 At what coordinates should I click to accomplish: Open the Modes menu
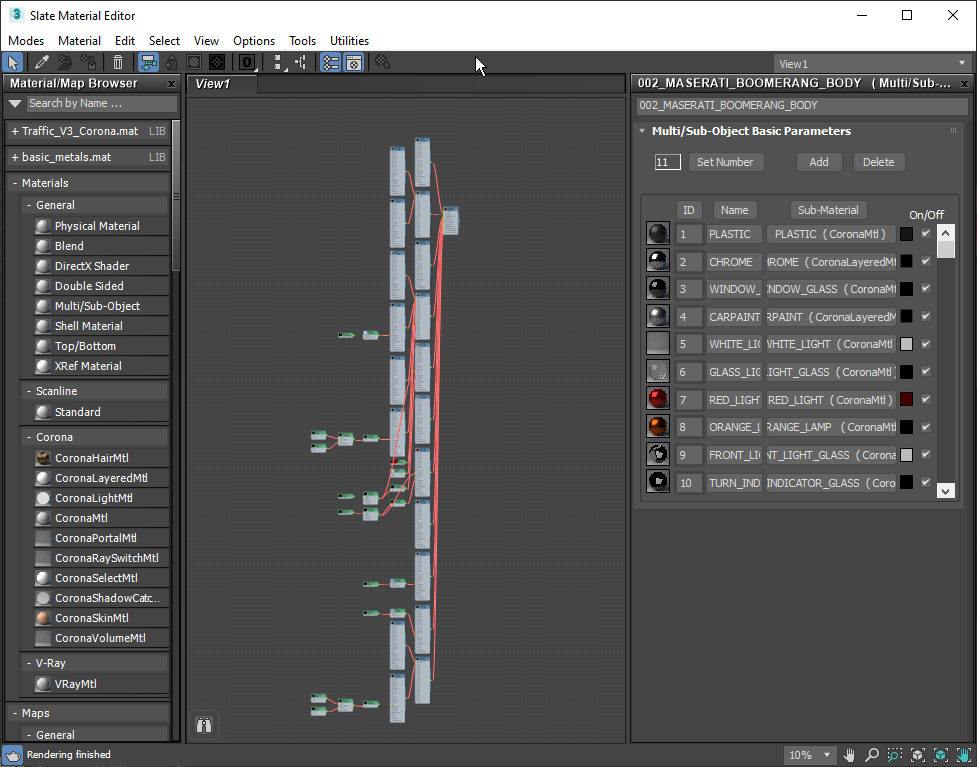pyautogui.click(x=26, y=40)
